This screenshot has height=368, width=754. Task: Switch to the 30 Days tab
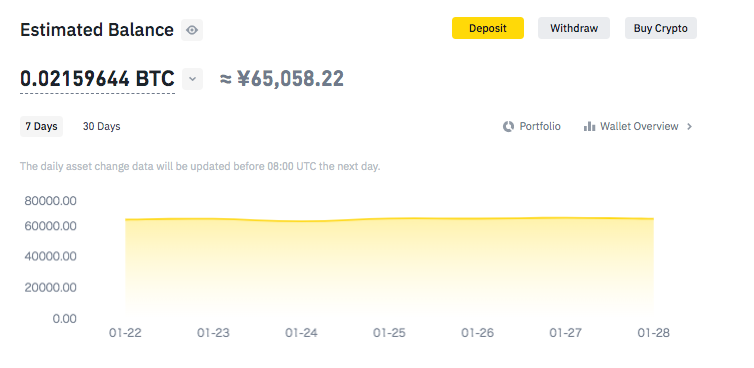[x=101, y=127]
